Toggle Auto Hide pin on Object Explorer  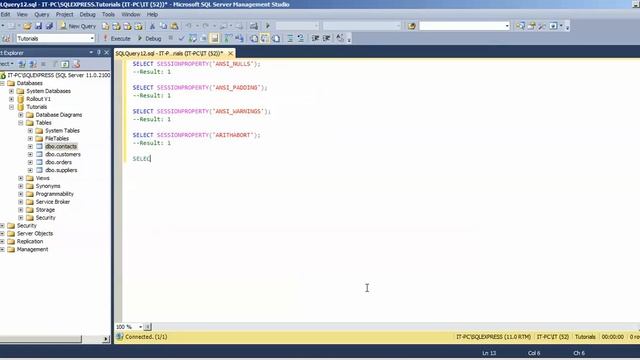tap(98, 52)
